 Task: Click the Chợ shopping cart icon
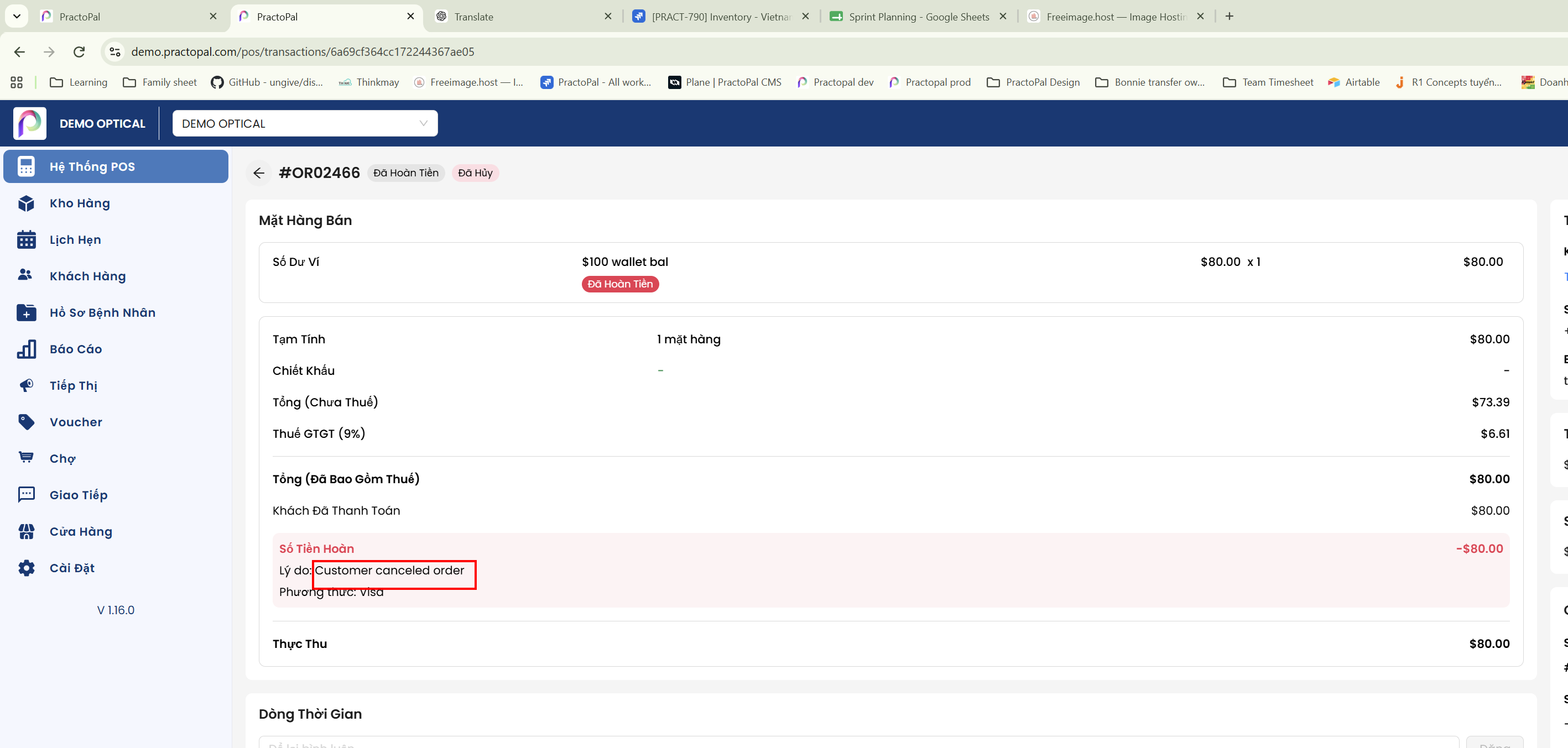[x=26, y=458]
